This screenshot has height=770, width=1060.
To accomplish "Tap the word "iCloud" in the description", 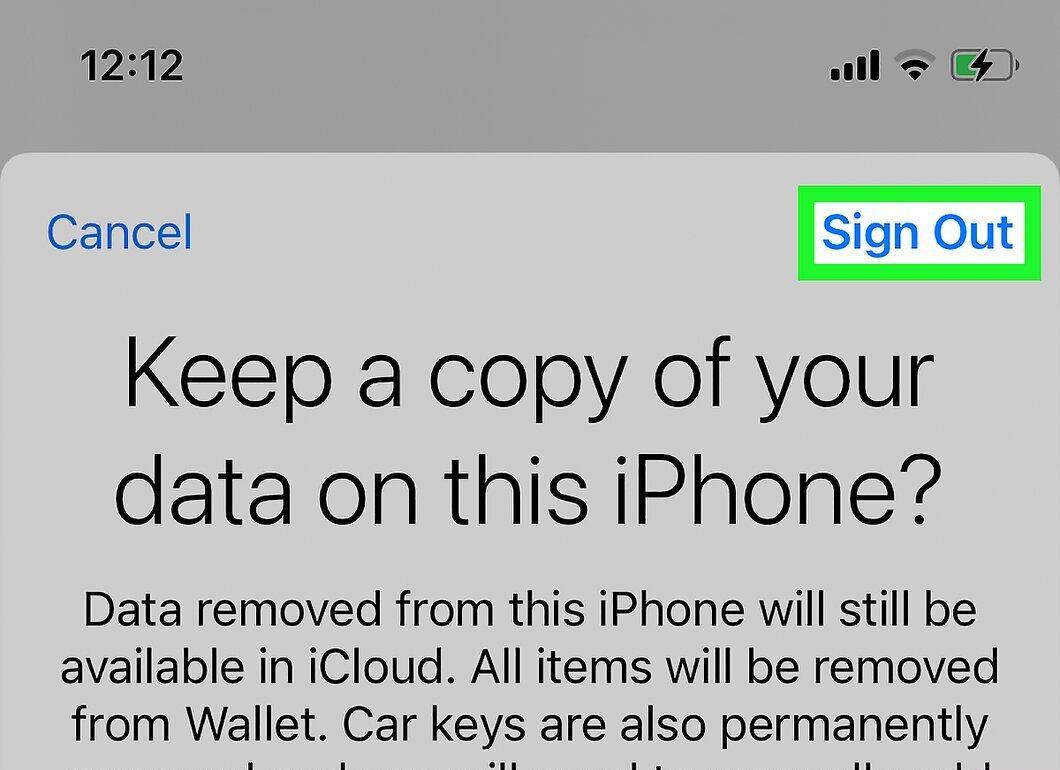I will (x=377, y=666).
